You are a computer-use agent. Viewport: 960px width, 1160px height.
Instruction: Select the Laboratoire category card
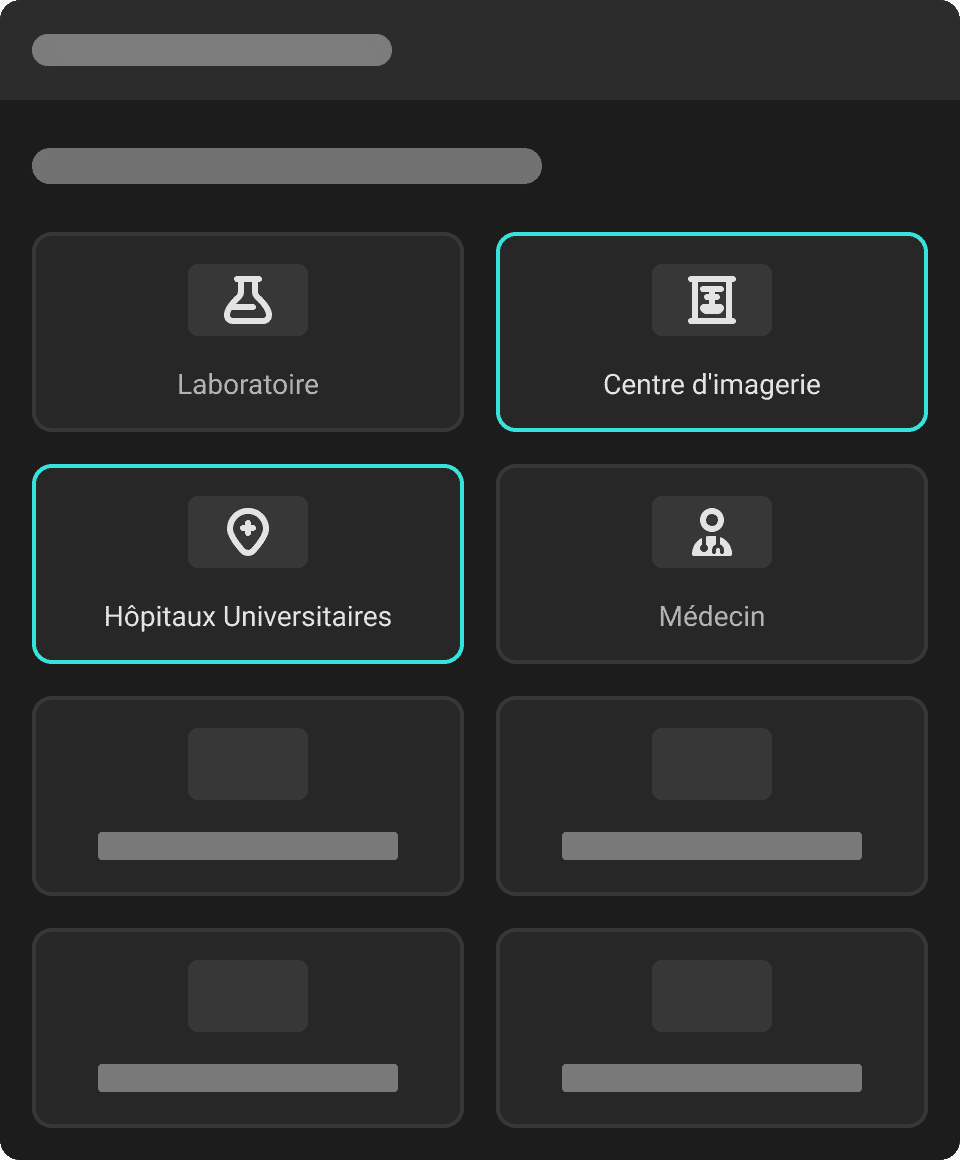[x=248, y=331]
